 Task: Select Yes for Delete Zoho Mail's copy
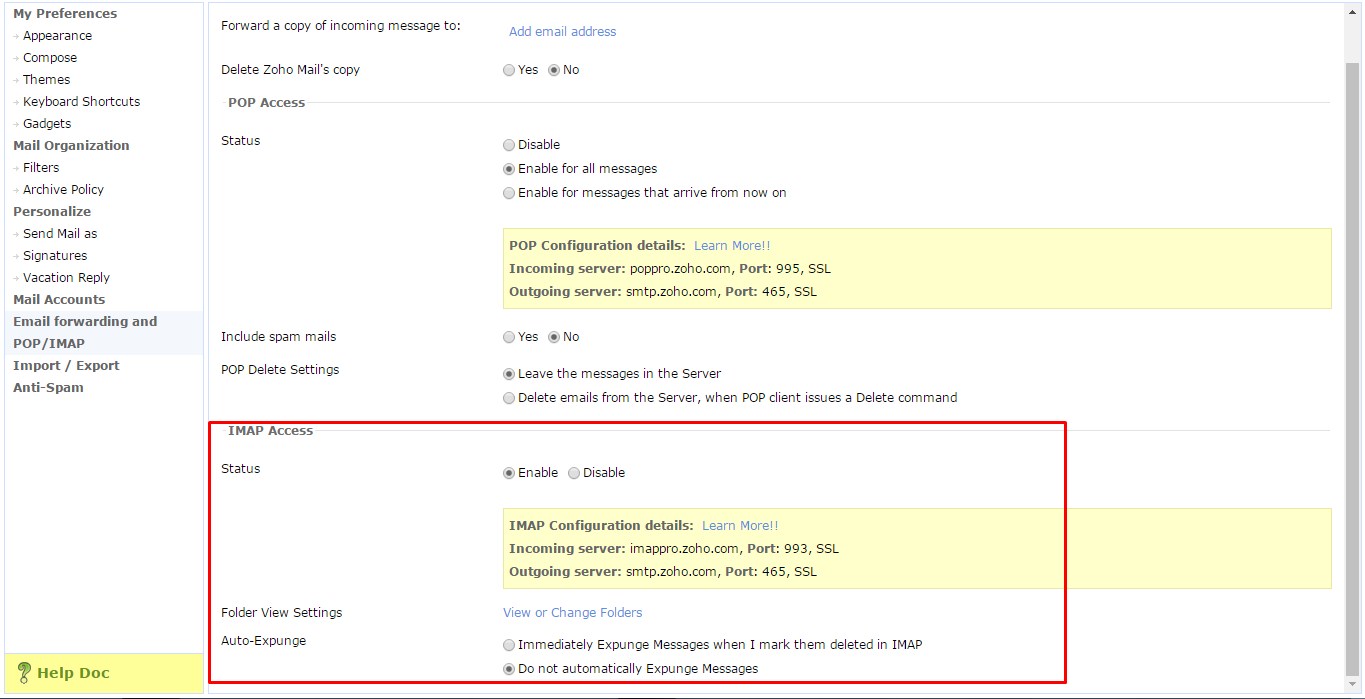tap(509, 70)
